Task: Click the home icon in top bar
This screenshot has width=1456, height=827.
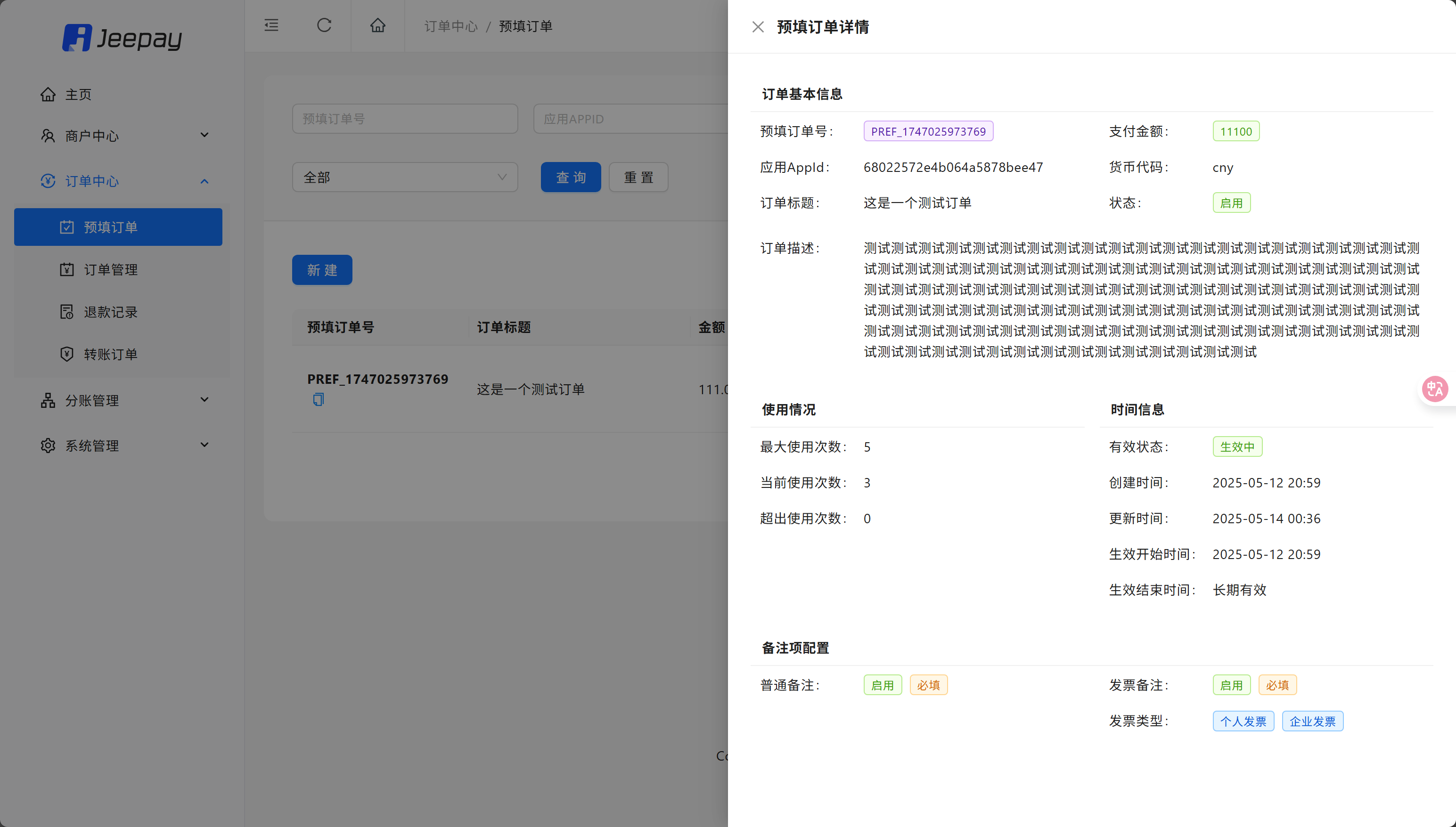Action: tap(378, 25)
